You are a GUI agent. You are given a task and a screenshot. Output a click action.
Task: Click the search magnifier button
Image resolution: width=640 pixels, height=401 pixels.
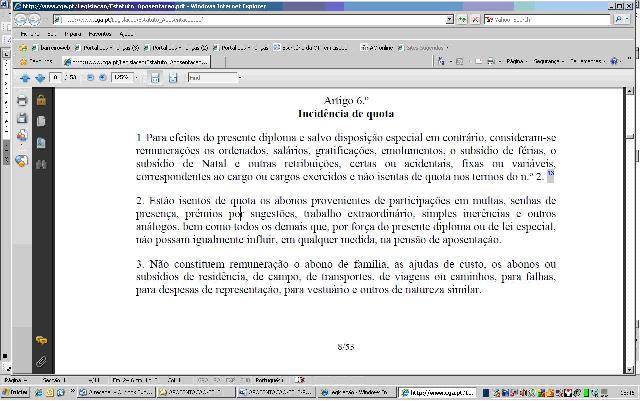pos(619,19)
